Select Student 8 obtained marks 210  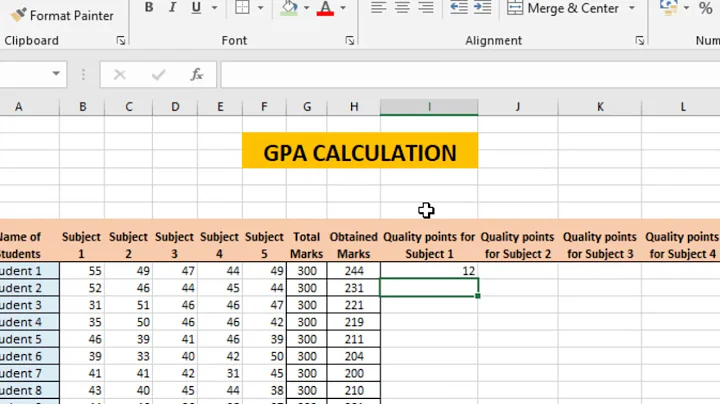pos(354,390)
